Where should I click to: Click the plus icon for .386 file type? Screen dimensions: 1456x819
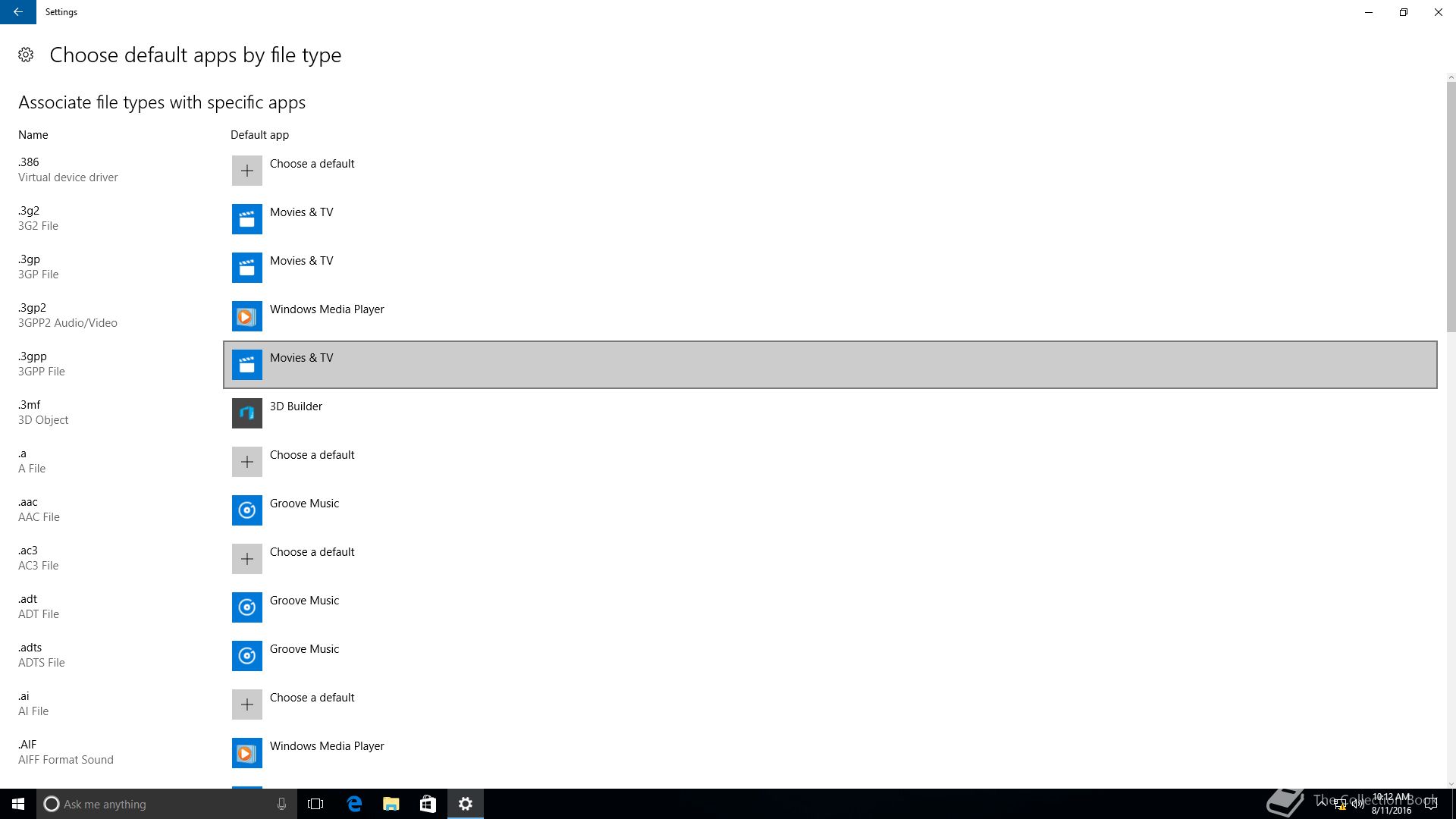[x=247, y=171]
